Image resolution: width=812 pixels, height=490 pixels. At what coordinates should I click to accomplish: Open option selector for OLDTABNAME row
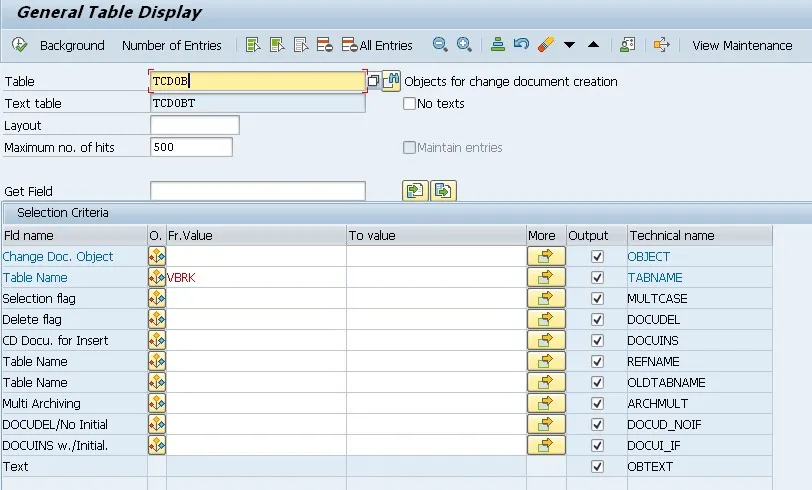pos(157,382)
